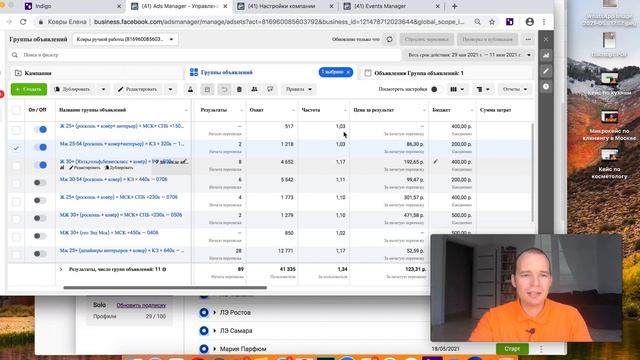Check the row 'Ж 25+ ... МСК+ СПБ +230к – 0706'

[x=16, y=201]
